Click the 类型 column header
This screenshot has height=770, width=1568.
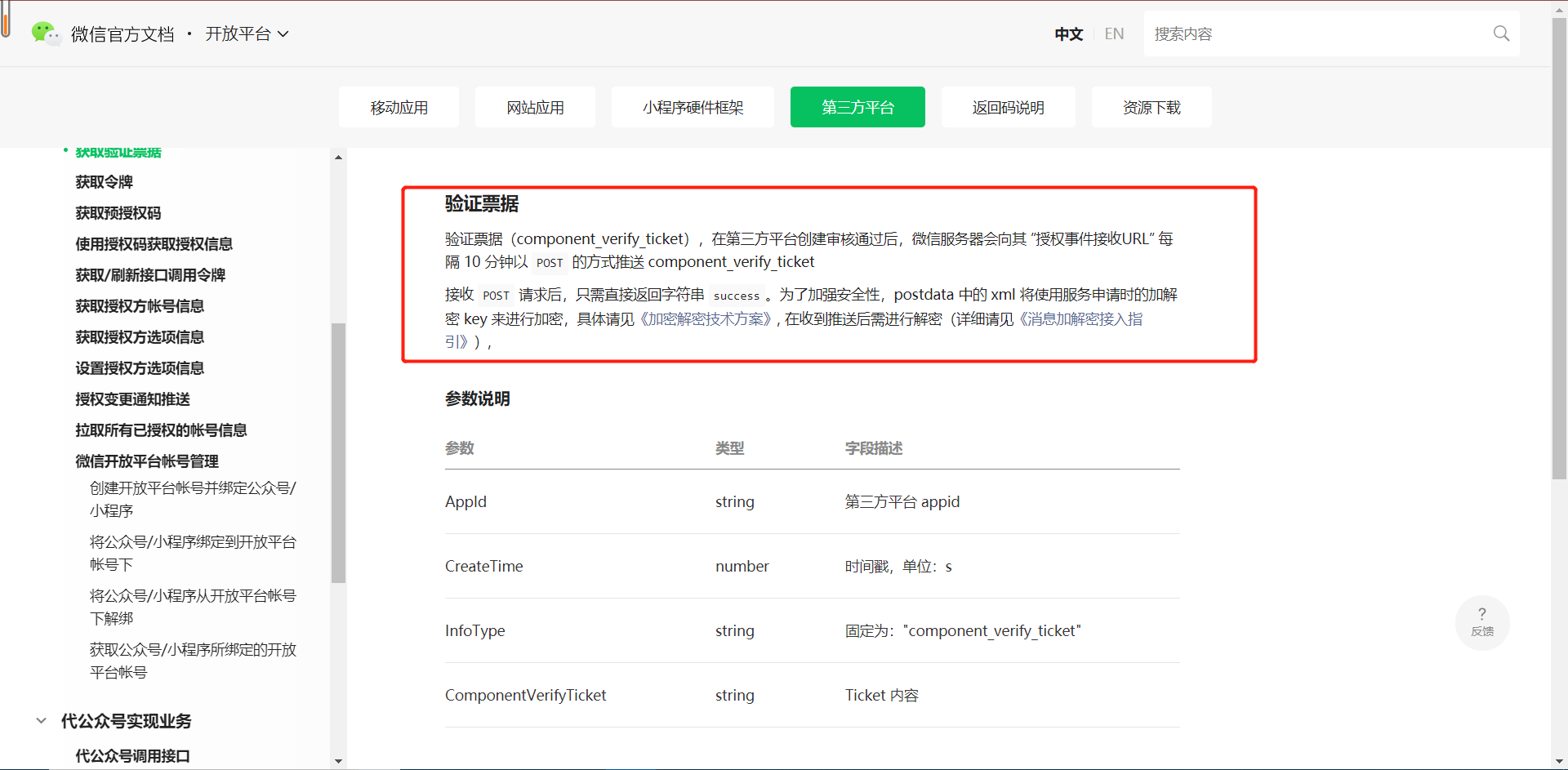730,448
